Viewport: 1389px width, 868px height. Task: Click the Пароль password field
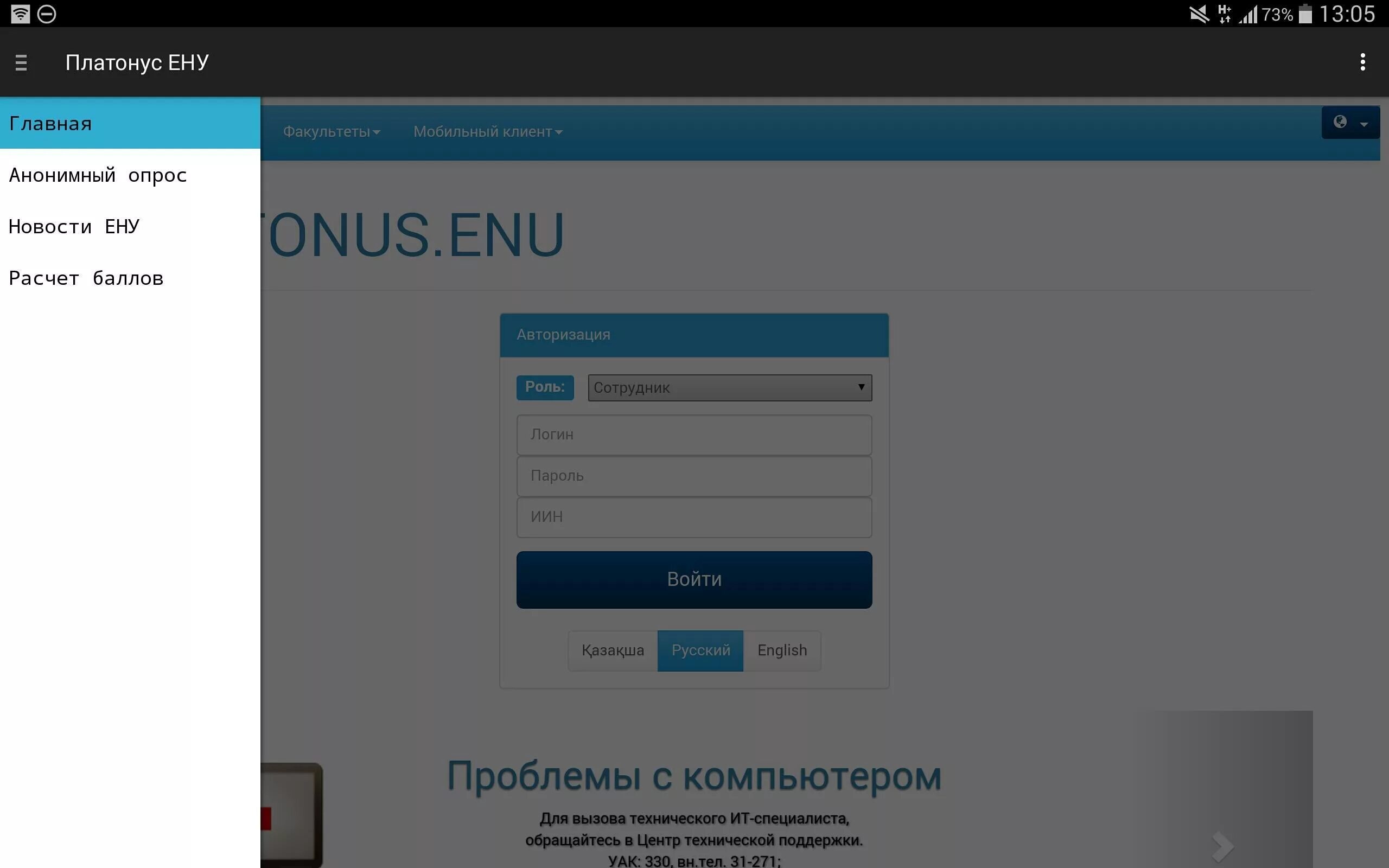pyautogui.click(x=694, y=475)
